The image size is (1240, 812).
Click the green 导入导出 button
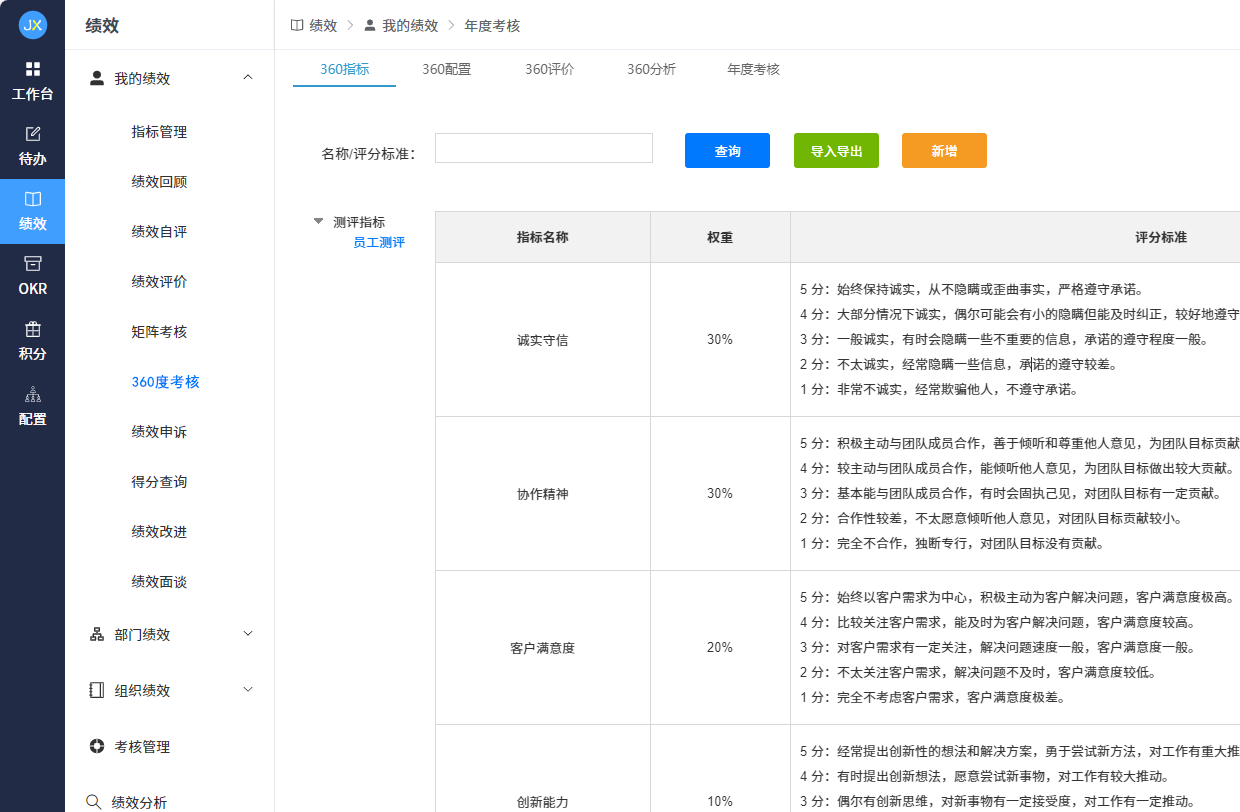pos(836,148)
